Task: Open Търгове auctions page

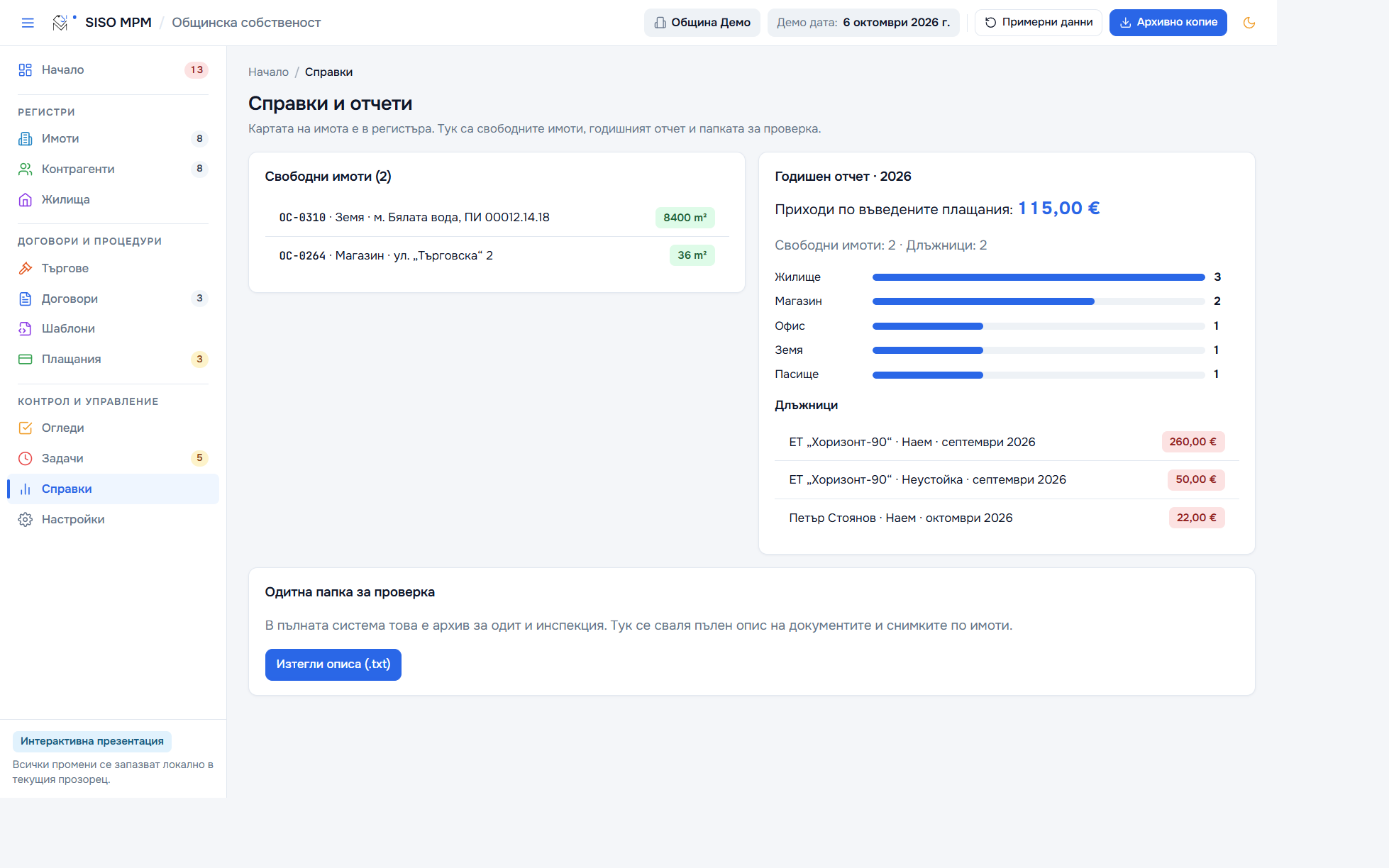Action: click(x=113, y=268)
